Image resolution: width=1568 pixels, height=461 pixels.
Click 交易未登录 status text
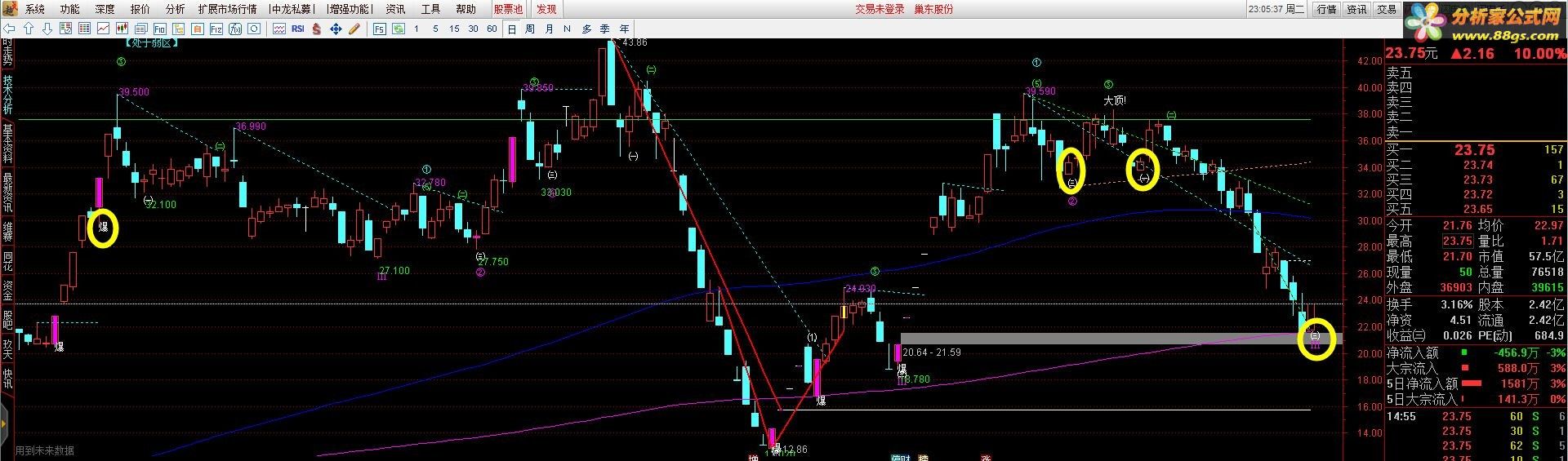pos(880,9)
